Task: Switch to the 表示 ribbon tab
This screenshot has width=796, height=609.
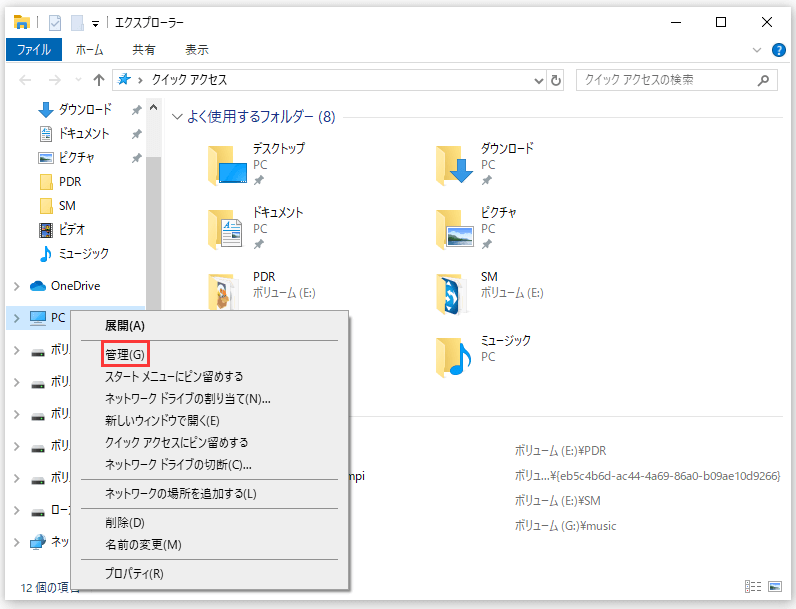Action: 197,49
